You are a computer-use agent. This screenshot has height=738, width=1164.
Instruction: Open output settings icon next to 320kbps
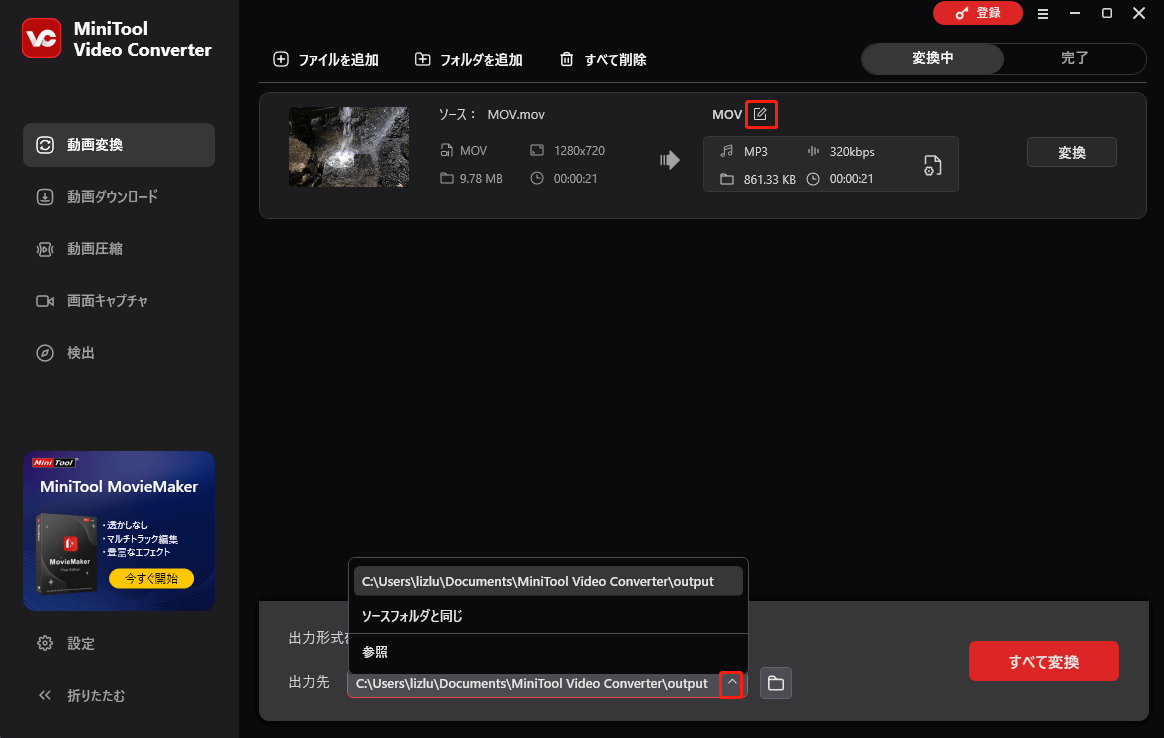(x=932, y=165)
